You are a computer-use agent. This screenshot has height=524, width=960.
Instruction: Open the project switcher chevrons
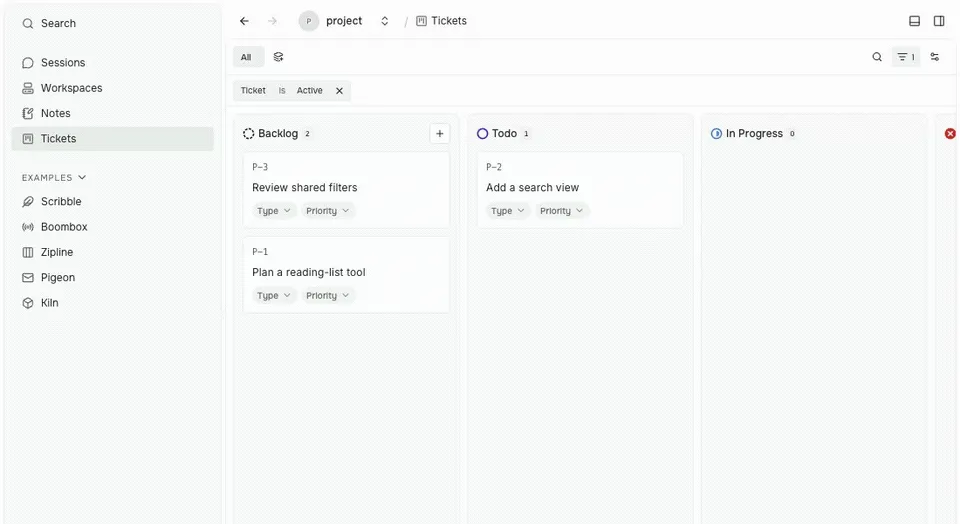(x=384, y=21)
